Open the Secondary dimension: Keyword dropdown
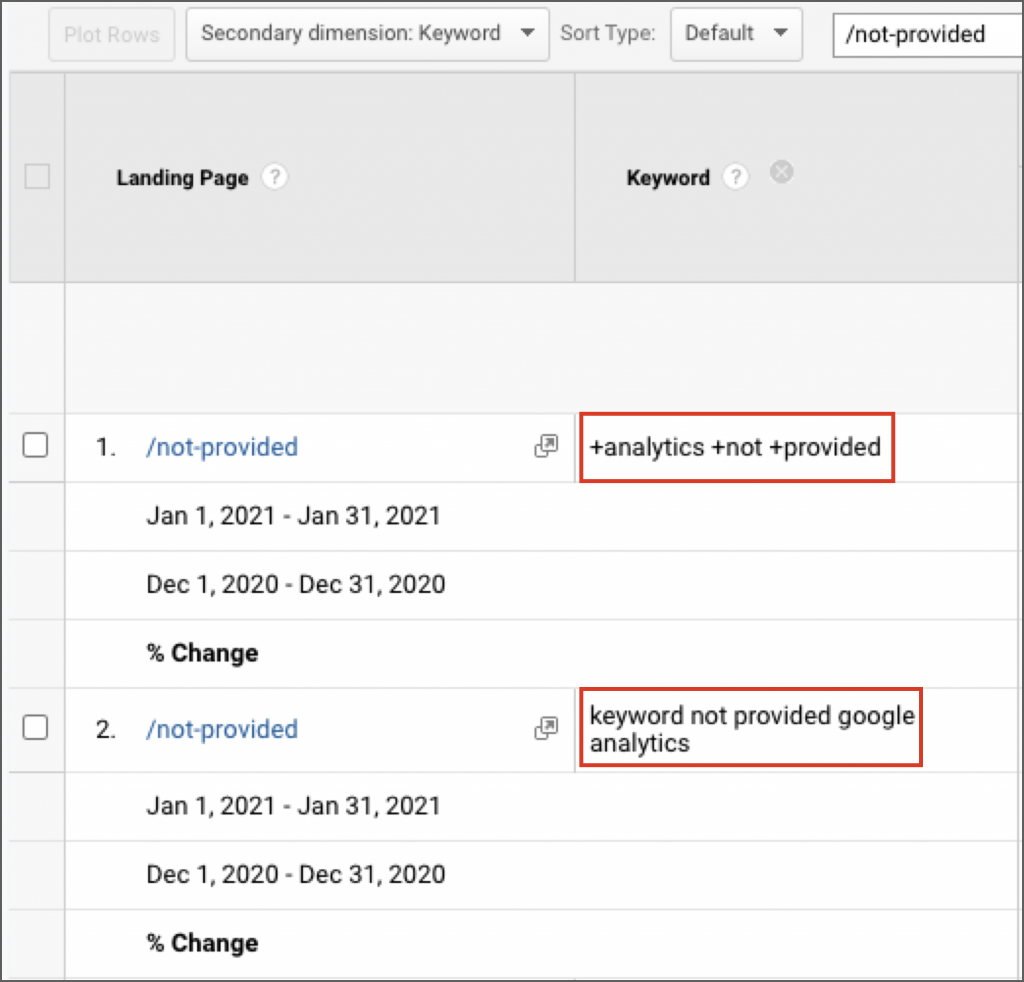The width and height of the screenshot is (1024, 982). (368, 35)
